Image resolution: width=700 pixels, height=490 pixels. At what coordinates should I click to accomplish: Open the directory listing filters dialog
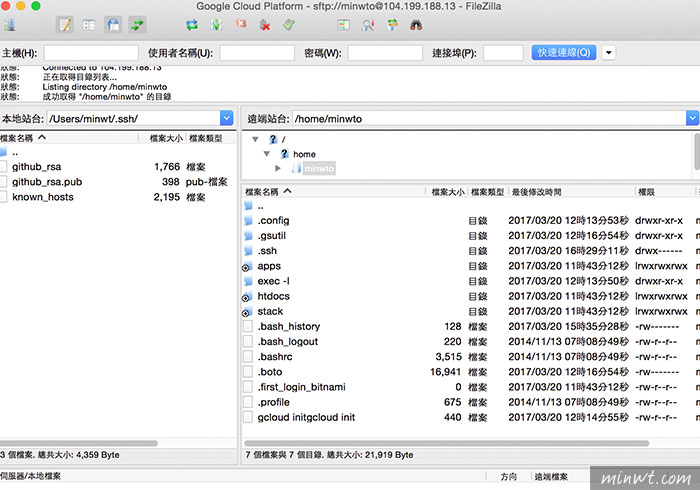[343, 25]
